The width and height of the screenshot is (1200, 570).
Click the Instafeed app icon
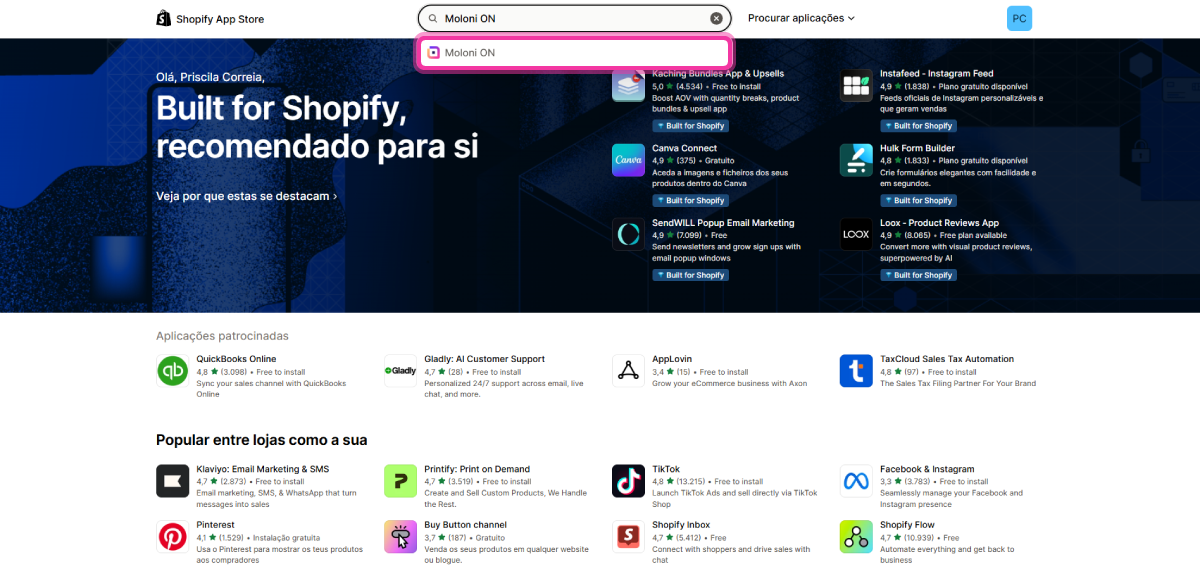pyautogui.click(x=856, y=85)
